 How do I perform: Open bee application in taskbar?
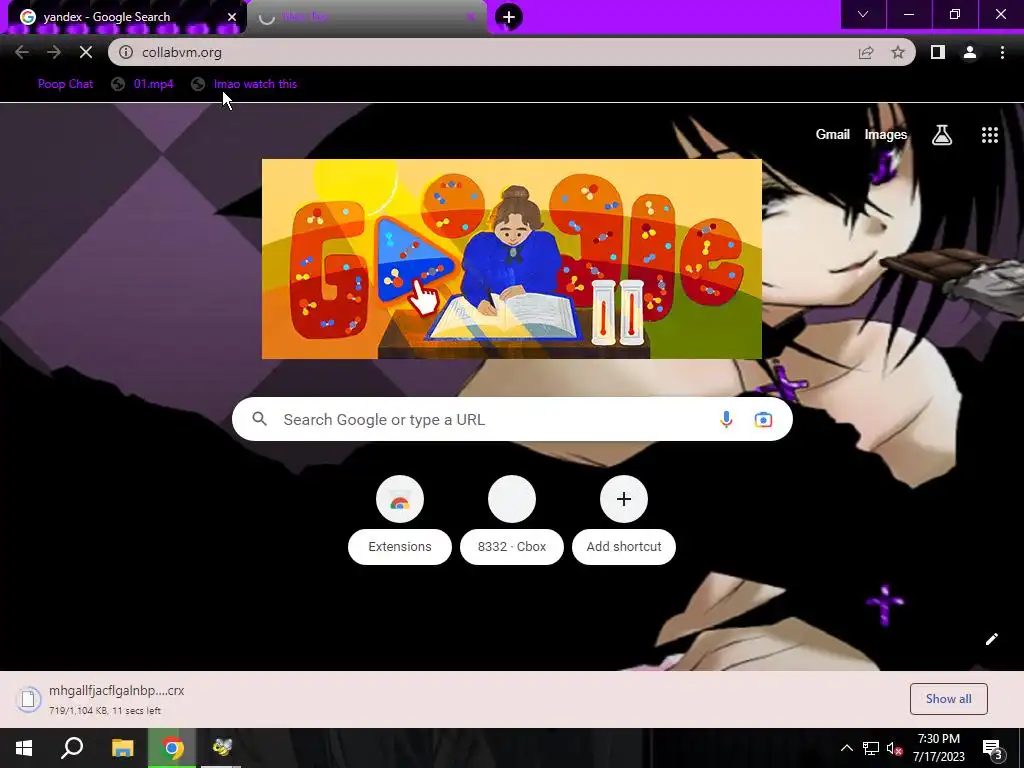(x=222, y=748)
